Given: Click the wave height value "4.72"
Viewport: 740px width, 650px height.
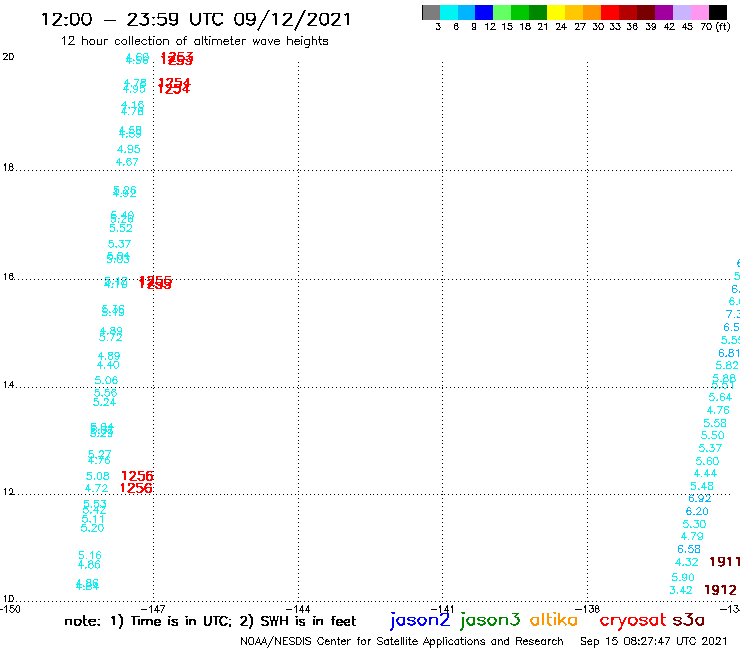Looking at the screenshot, I should point(96,488).
